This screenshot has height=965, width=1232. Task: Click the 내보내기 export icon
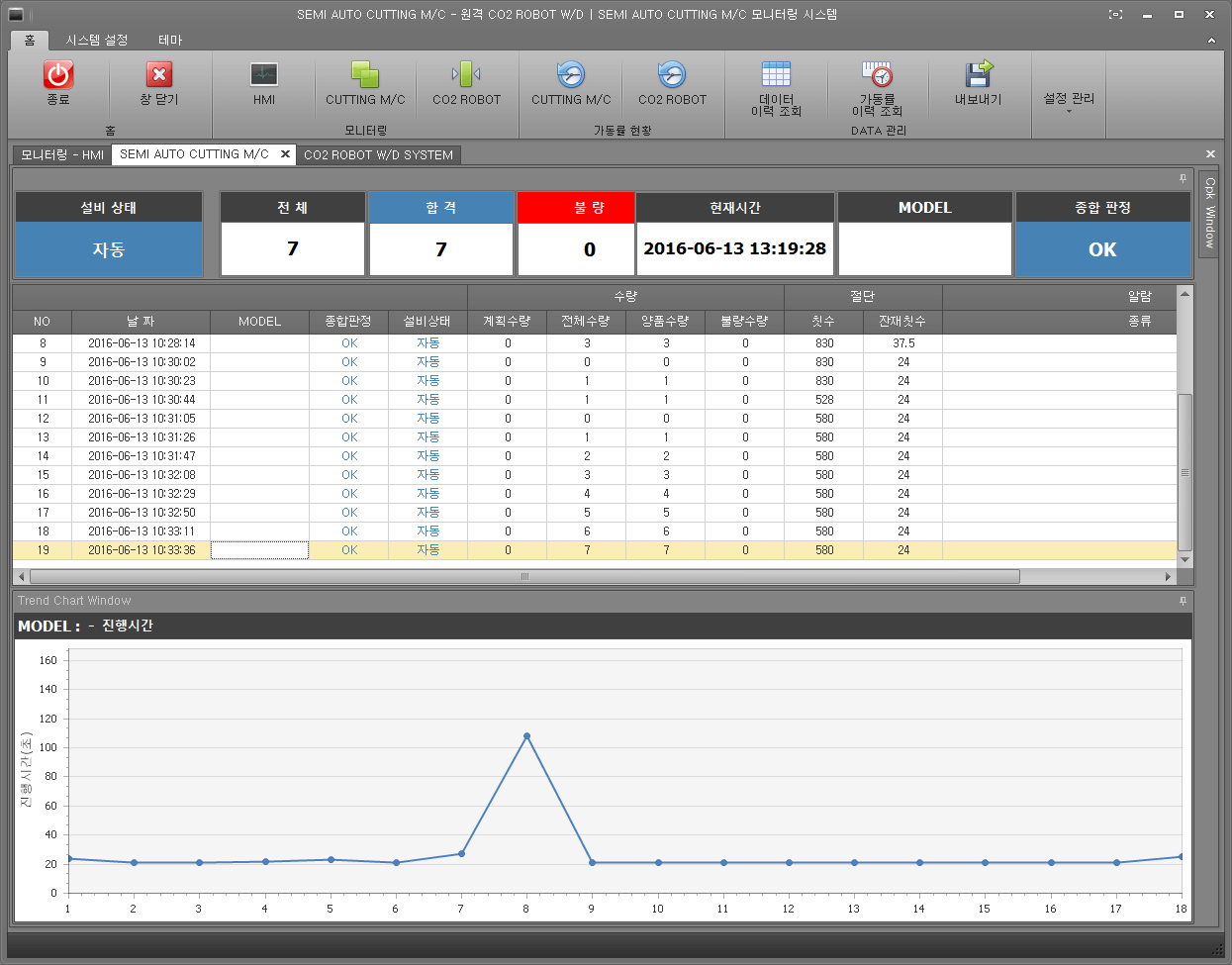978,75
